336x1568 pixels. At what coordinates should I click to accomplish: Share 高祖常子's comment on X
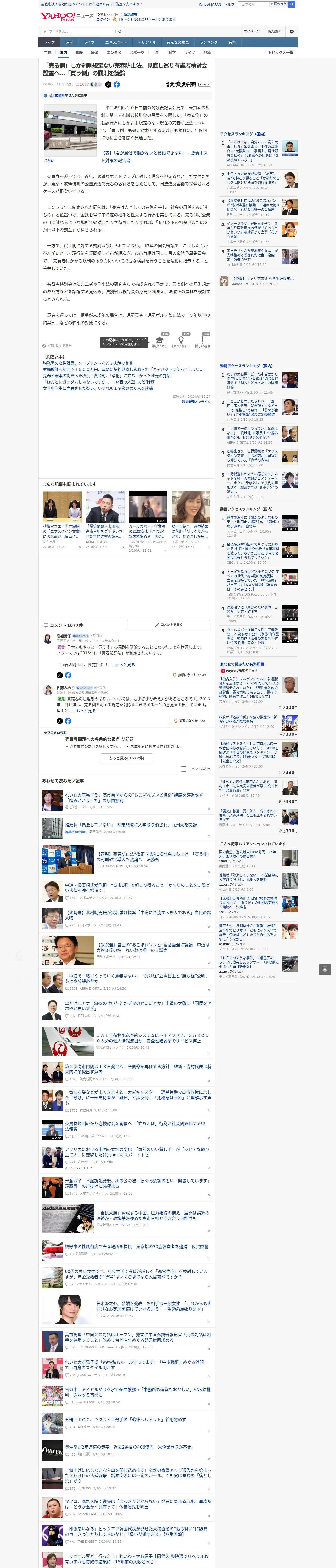point(60,675)
